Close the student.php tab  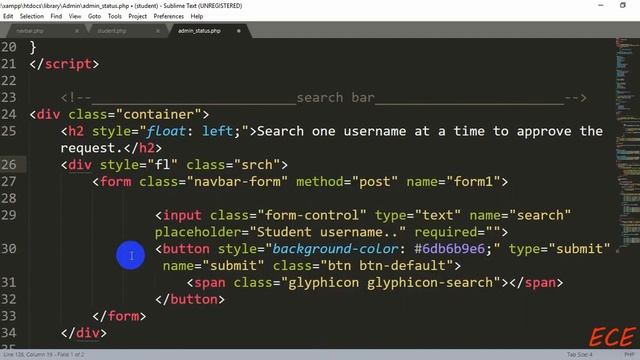point(158,31)
